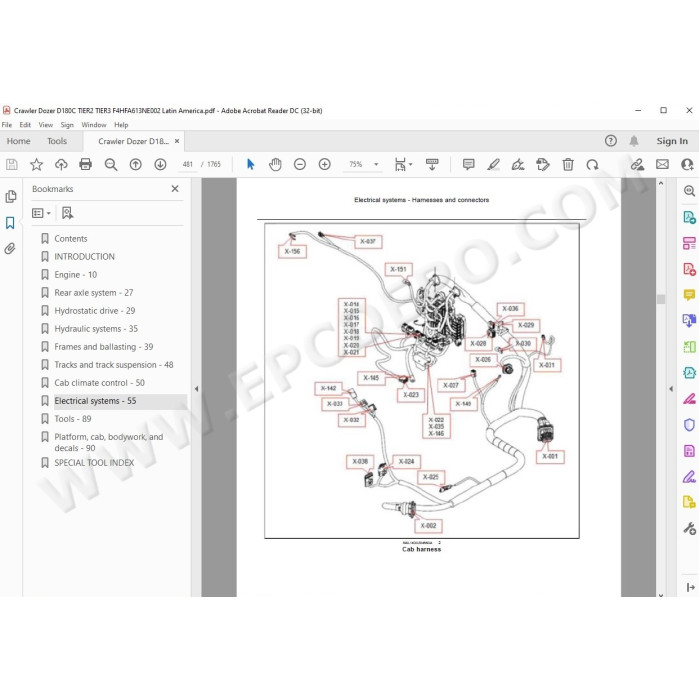Select the Highlight text pen
700x700 pixels.
pyautogui.click(x=493, y=165)
